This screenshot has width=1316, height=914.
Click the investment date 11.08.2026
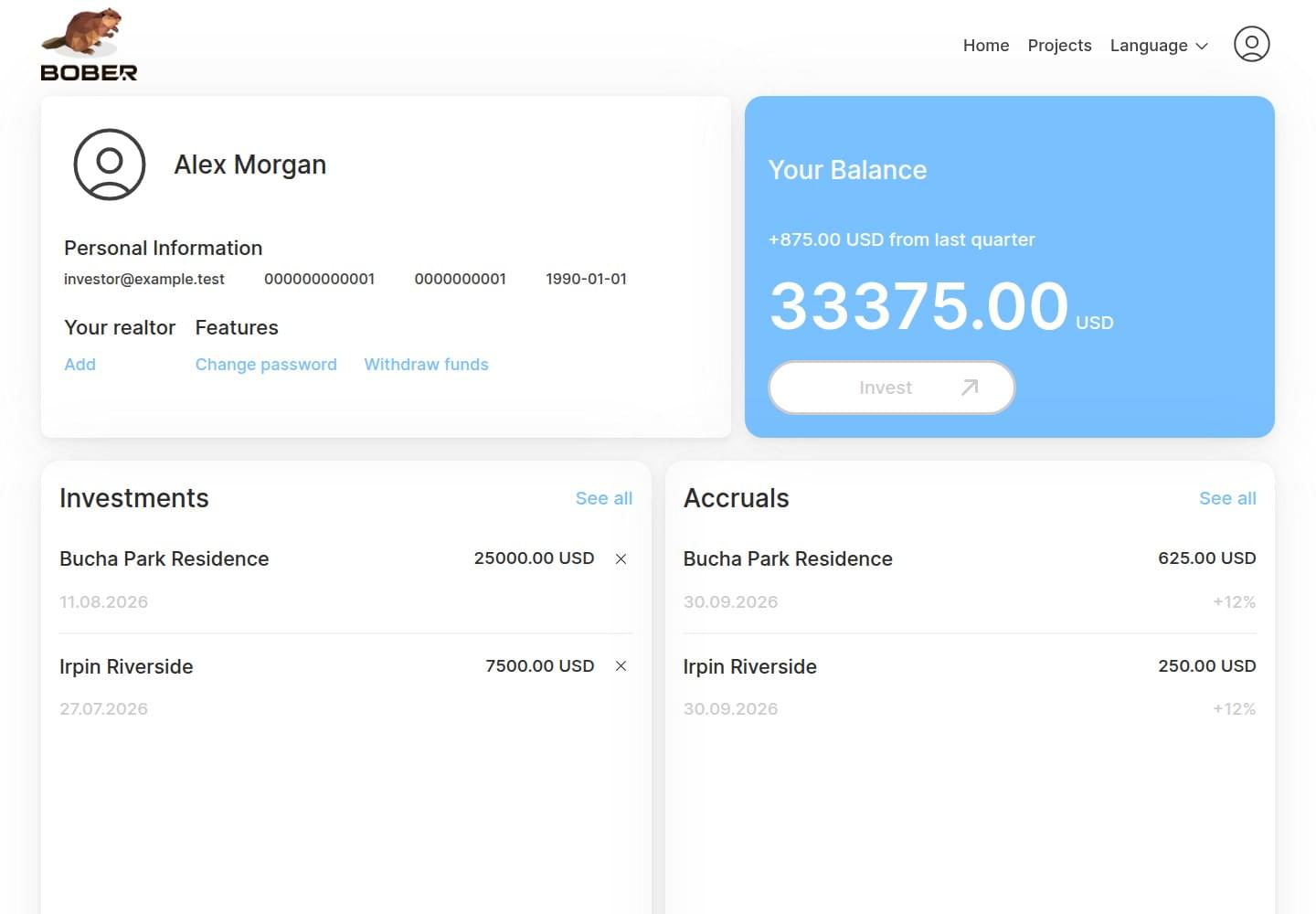[x=103, y=602]
